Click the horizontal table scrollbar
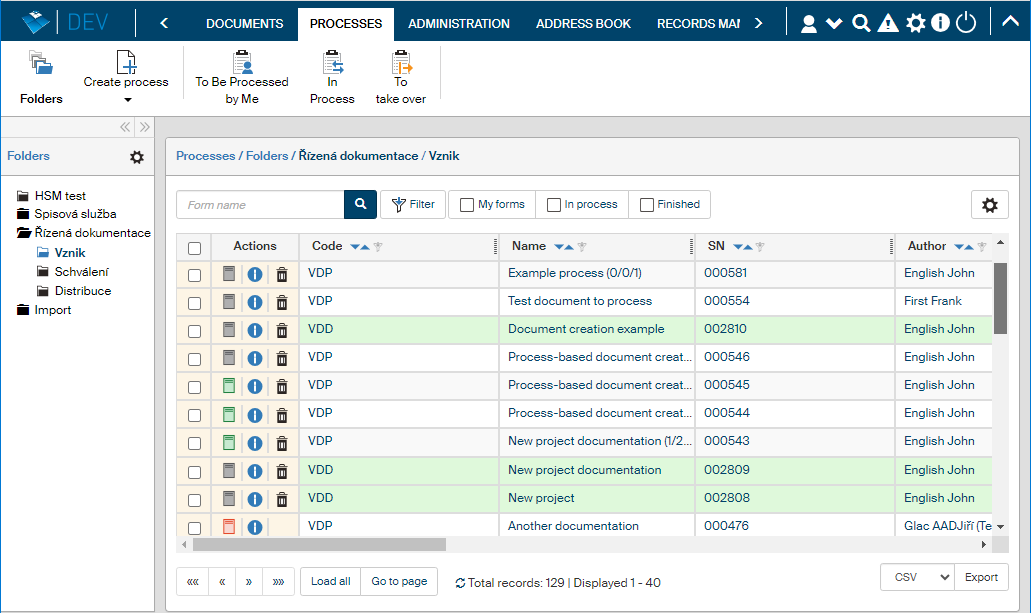1031x613 pixels. coord(319,545)
